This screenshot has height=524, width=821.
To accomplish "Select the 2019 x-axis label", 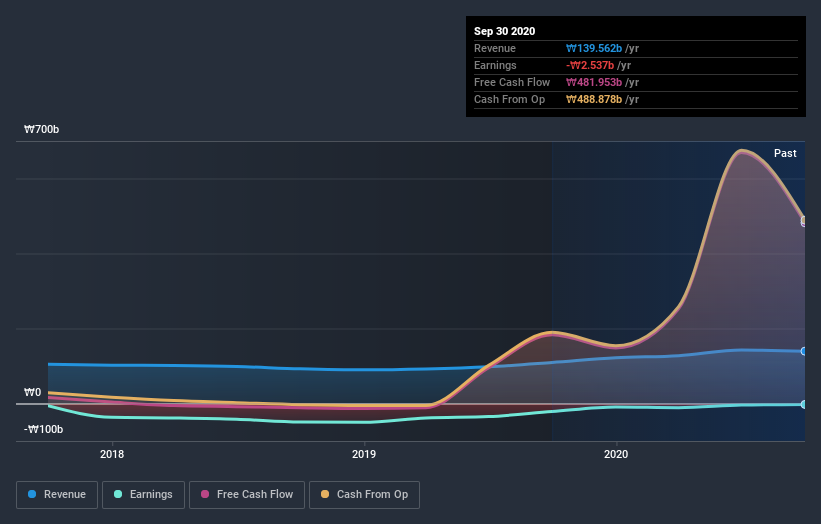I will pyautogui.click(x=364, y=454).
